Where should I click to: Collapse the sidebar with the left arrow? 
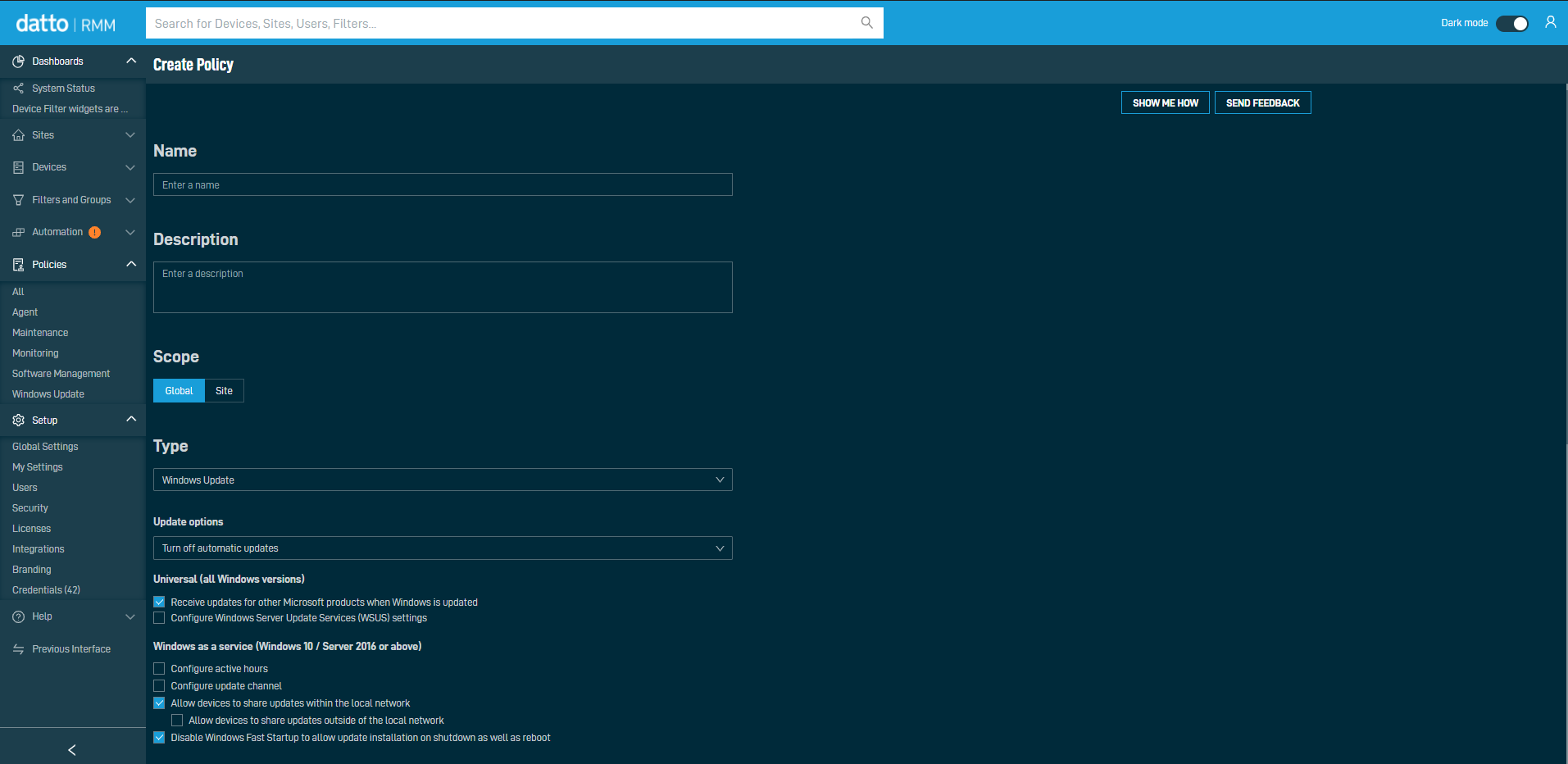(x=72, y=750)
